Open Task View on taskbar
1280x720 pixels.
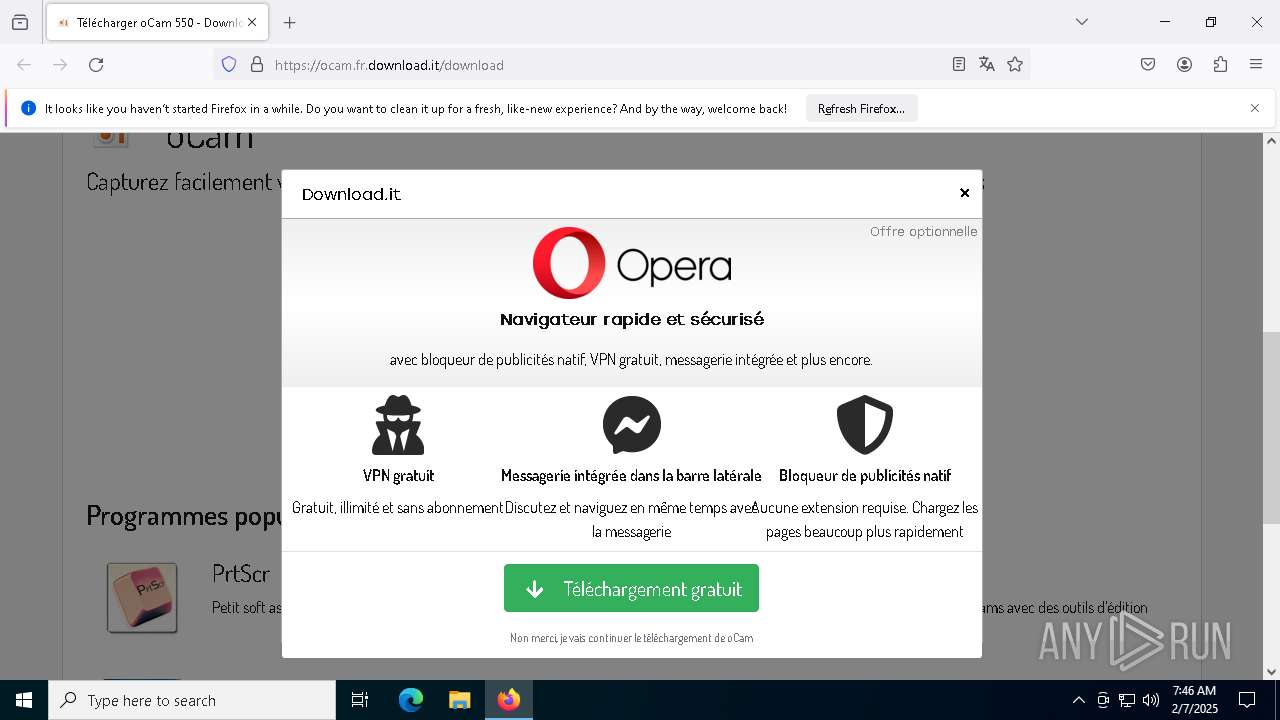[x=360, y=700]
